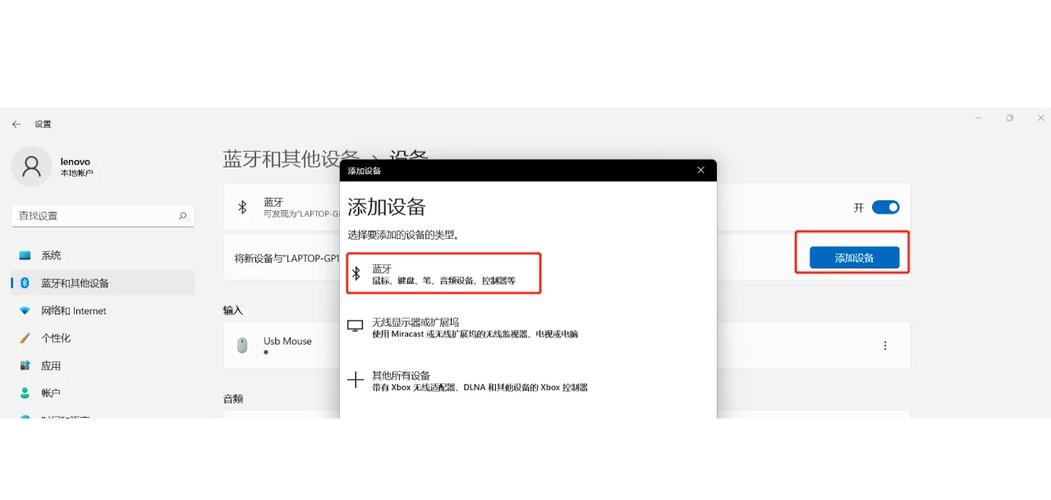Open the lenovo user account avatar

[x=32, y=166]
